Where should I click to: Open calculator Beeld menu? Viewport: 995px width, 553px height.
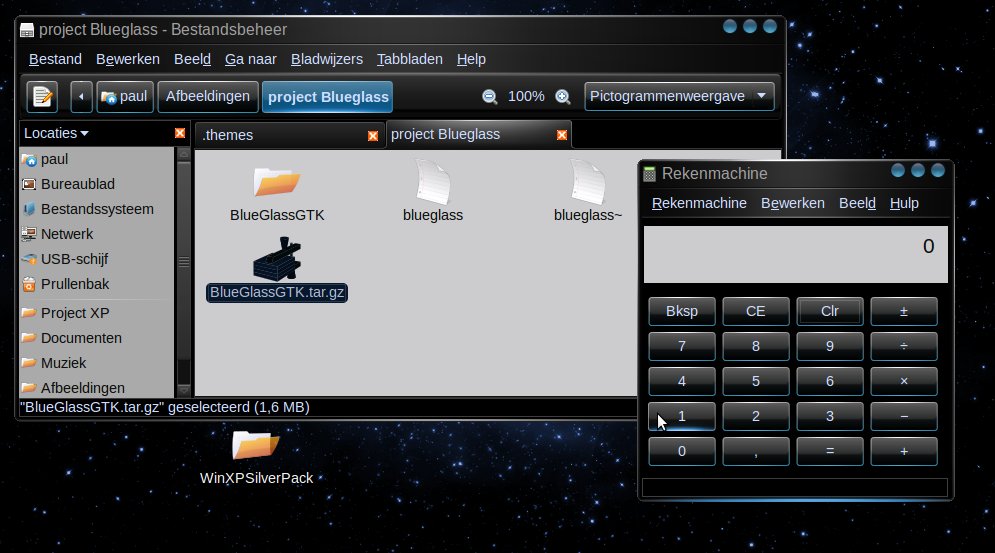click(857, 203)
